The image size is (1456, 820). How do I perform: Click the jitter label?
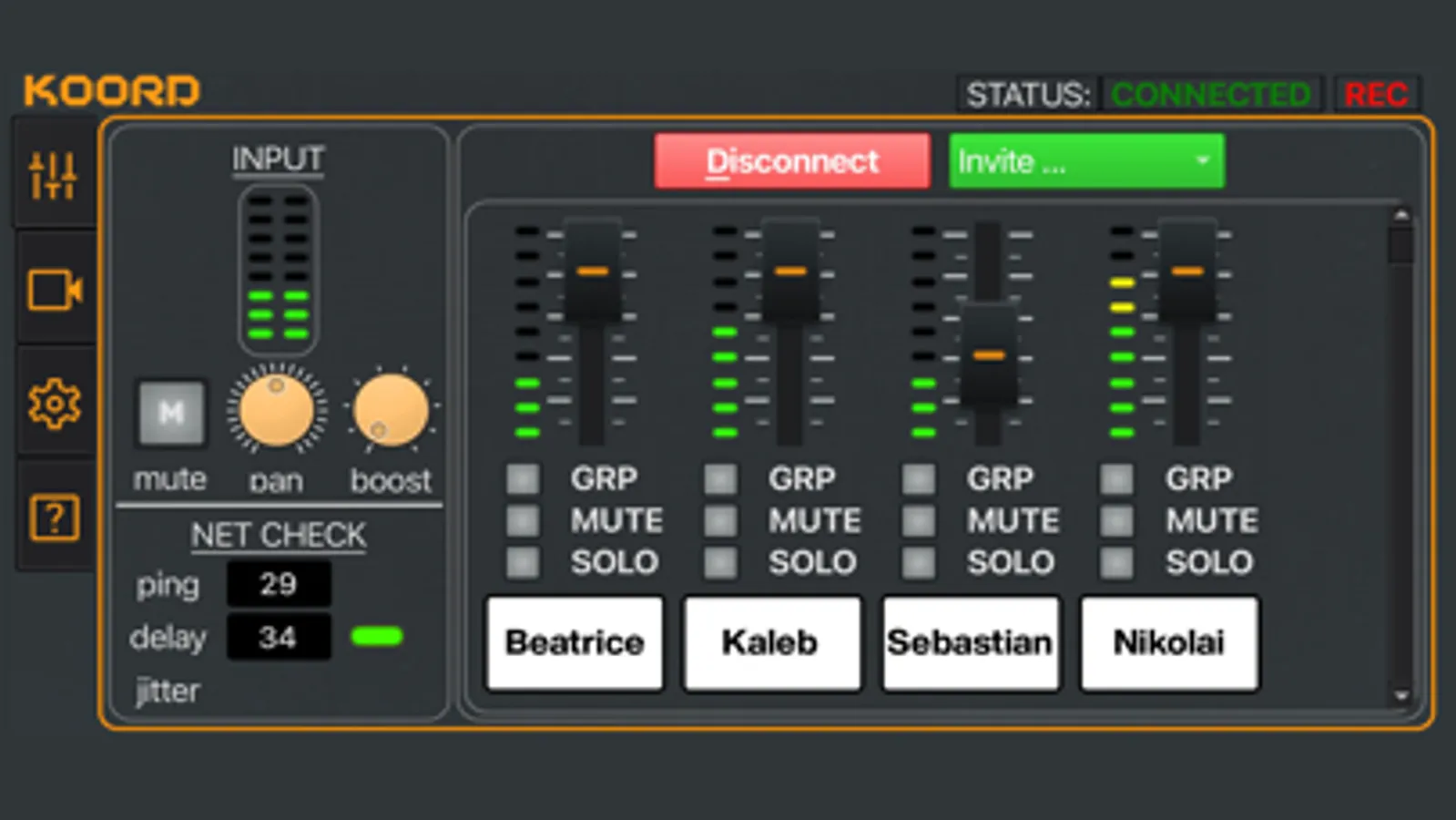(x=168, y=691)
